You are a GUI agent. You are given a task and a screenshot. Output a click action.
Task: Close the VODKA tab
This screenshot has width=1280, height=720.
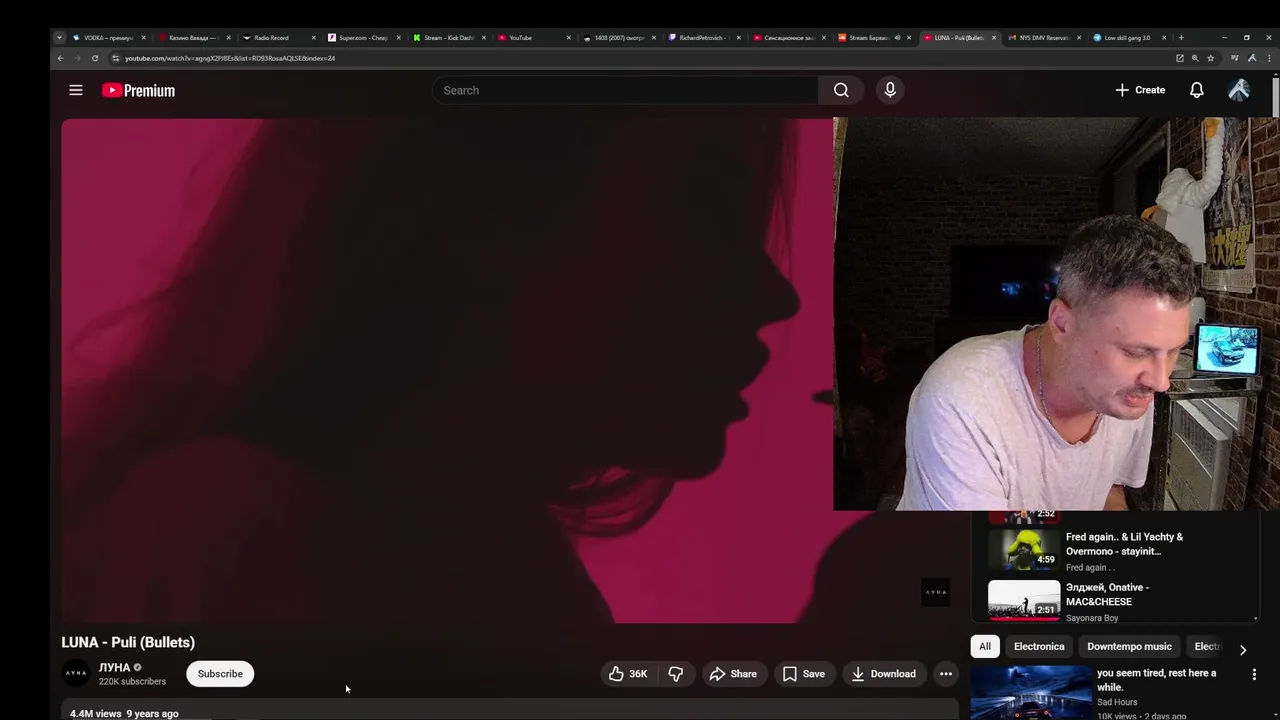coord(143,38)
